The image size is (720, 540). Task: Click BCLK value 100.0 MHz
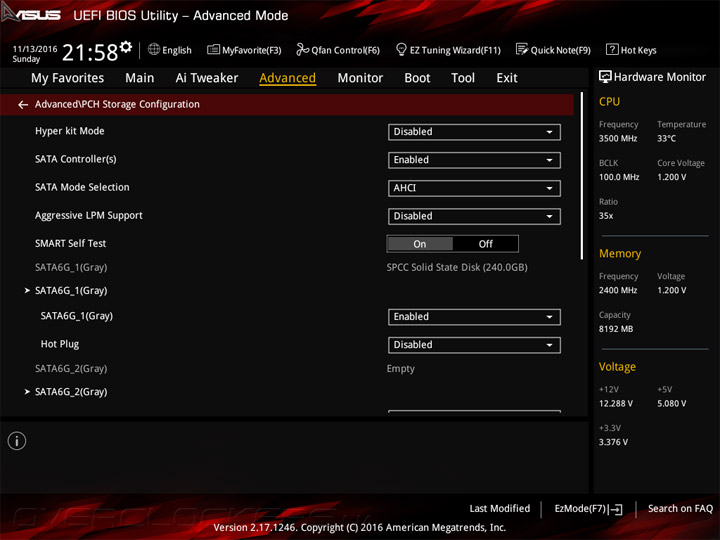tap(619, 177)
